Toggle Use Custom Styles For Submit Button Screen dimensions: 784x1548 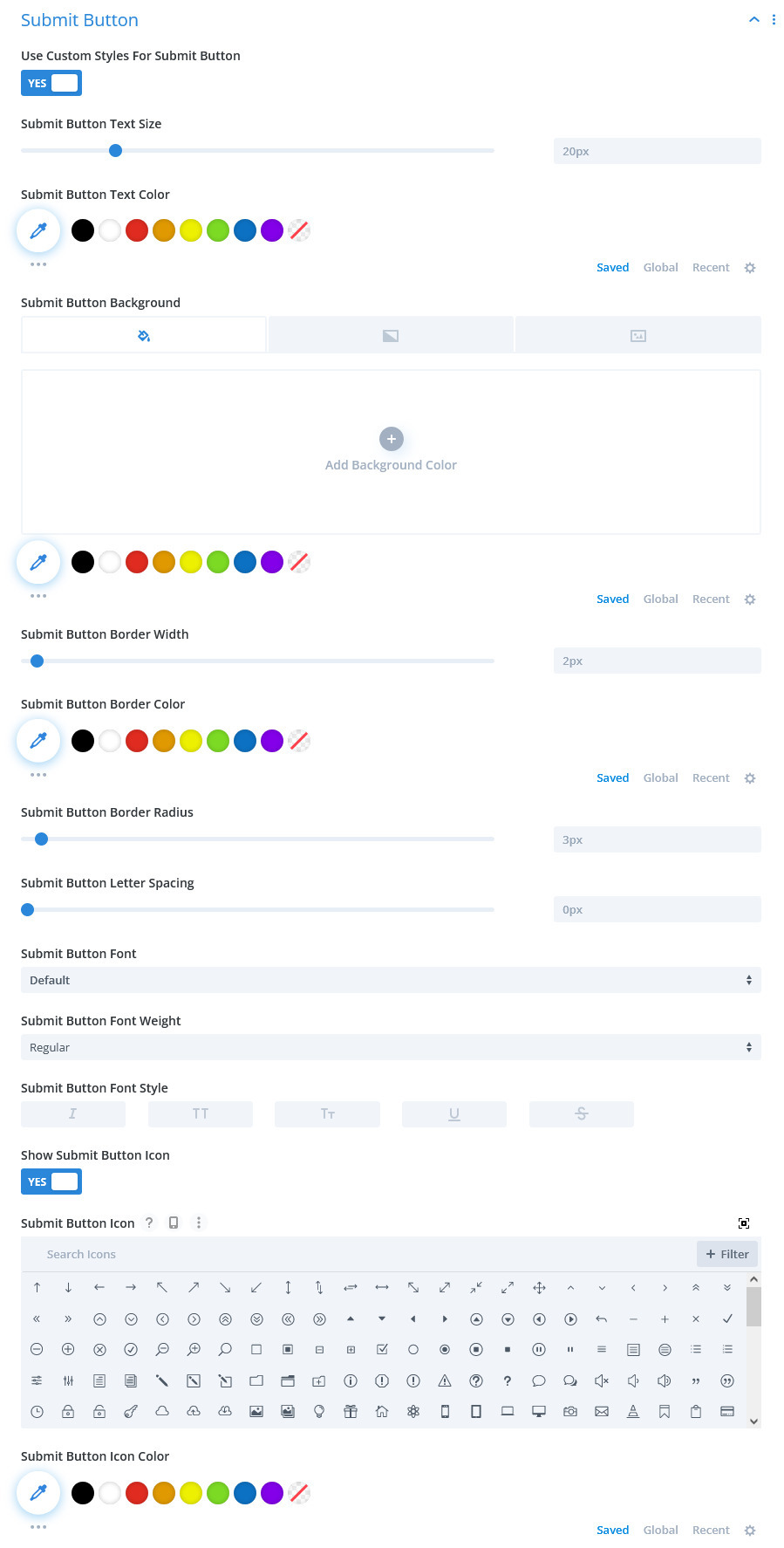click(51, 83)
